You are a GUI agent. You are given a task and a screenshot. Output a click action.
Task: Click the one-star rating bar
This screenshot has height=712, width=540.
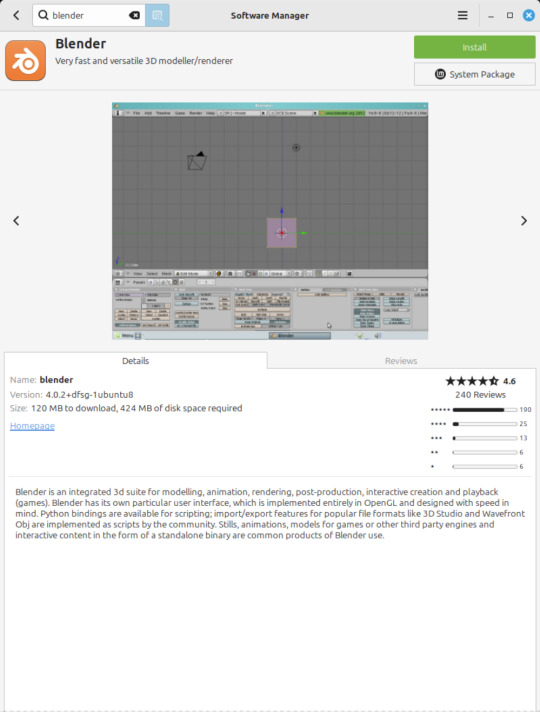(485, 466)
